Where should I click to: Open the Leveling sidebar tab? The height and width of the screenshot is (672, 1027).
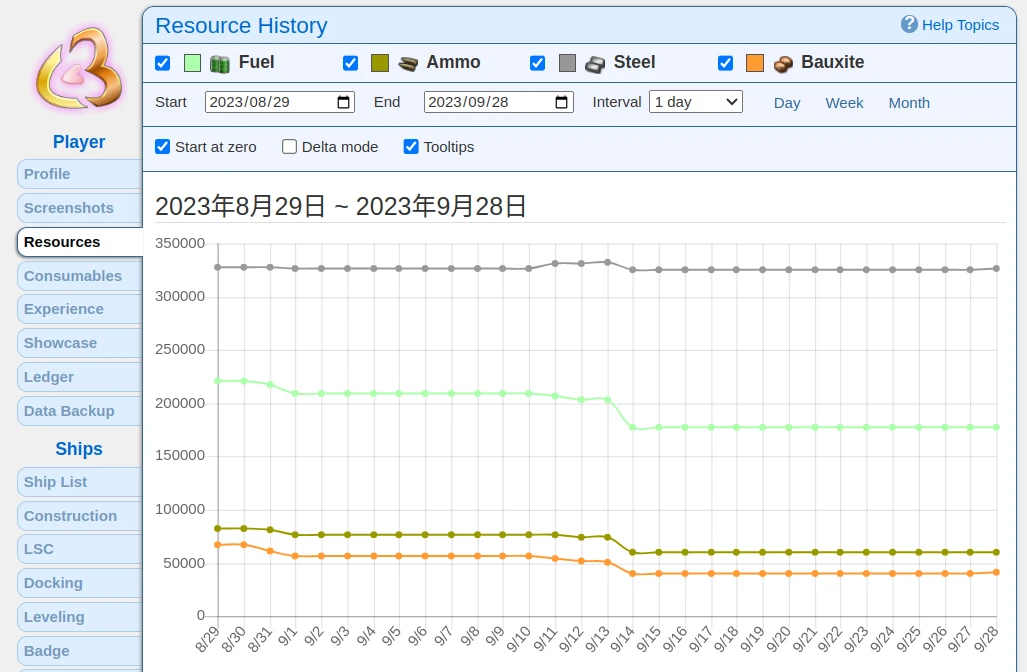[80, 617]
